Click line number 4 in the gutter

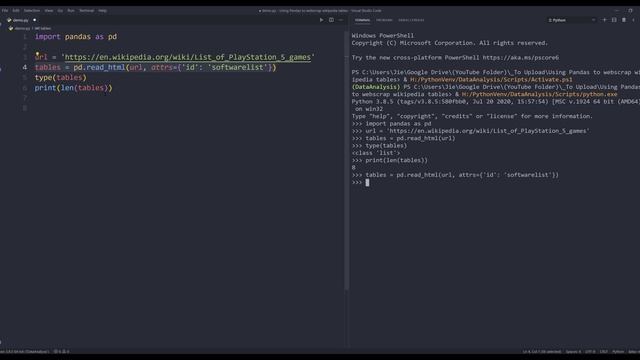pyautogui.click(x=25, y=67)
